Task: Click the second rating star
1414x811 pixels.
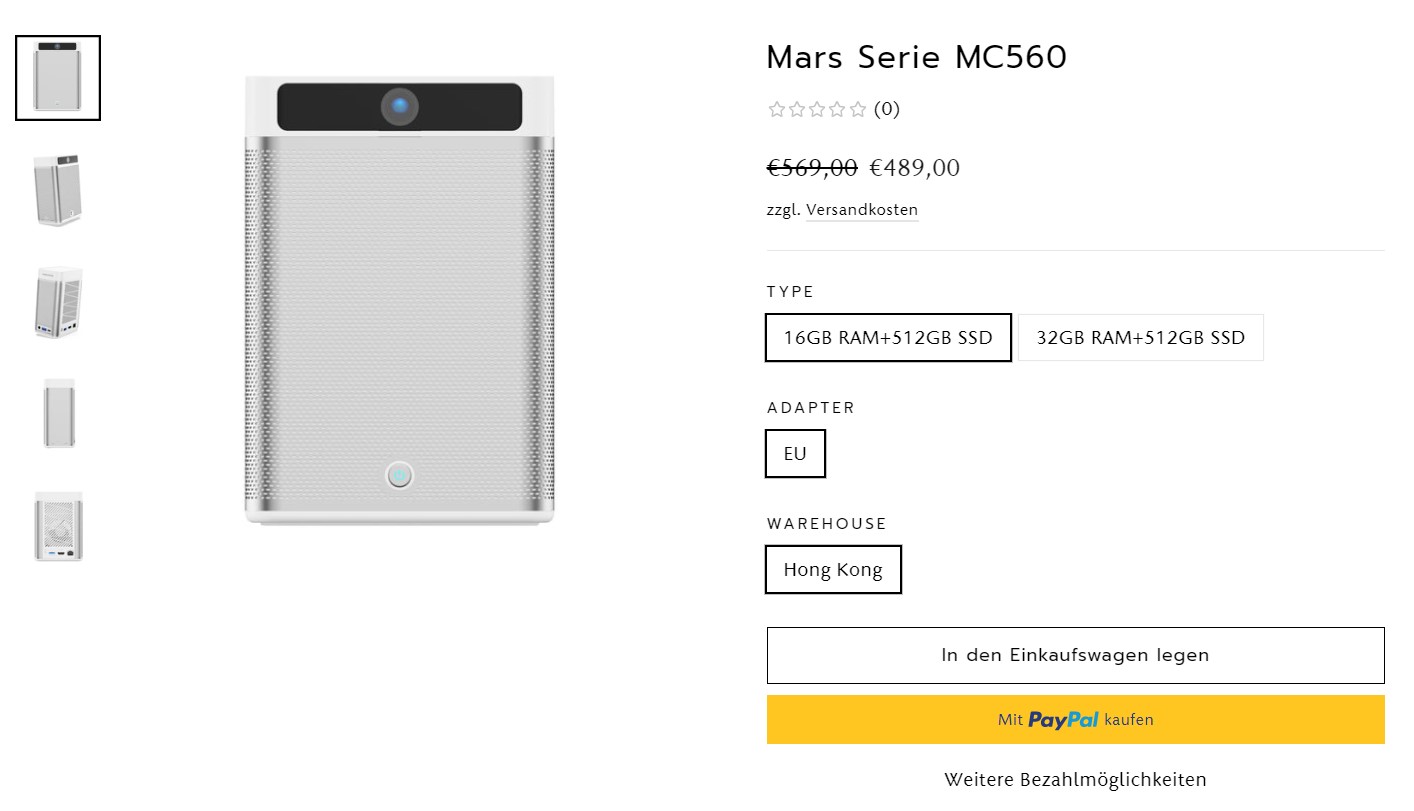Action: [x=797, y=110]
